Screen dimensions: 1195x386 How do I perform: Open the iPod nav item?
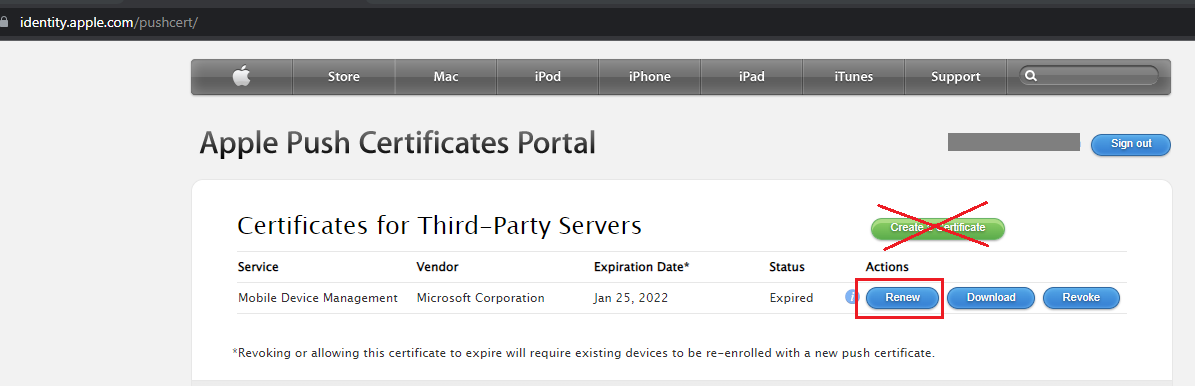pos(547,76)
